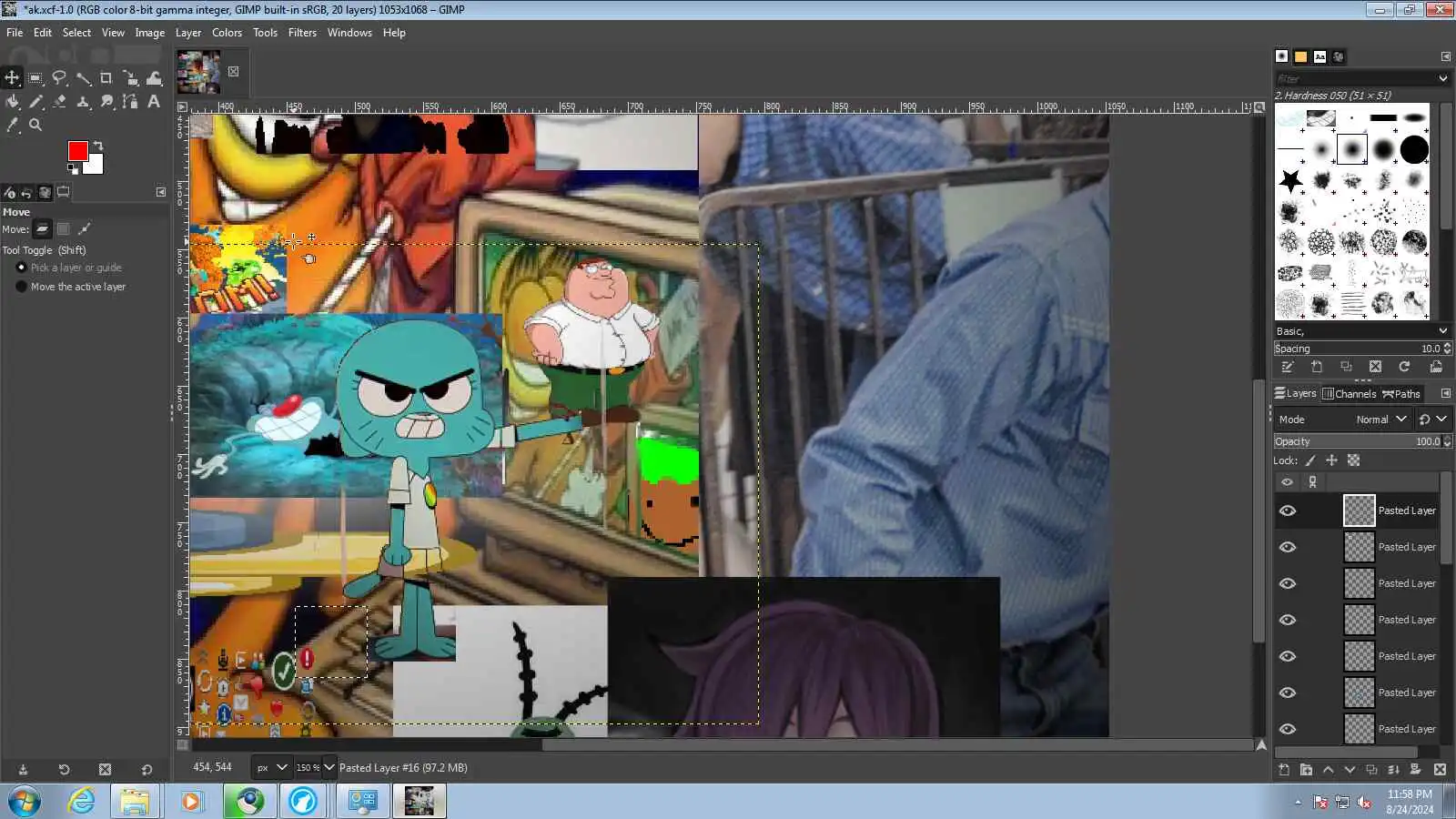This screenshot has width=1456, height=819.
Task: Set Move mode to path
Action: pyautogui.click(x=85, y=229)
